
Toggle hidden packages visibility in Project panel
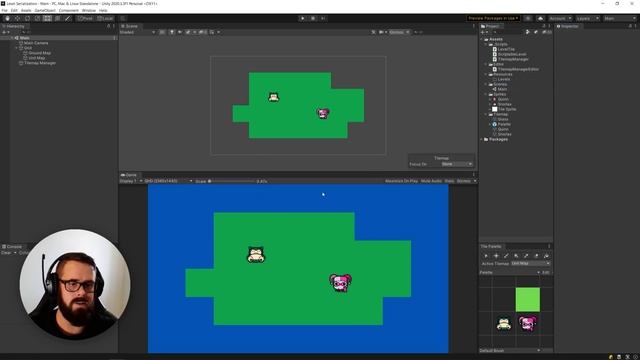pyautogui.click(x=546, y=32)
